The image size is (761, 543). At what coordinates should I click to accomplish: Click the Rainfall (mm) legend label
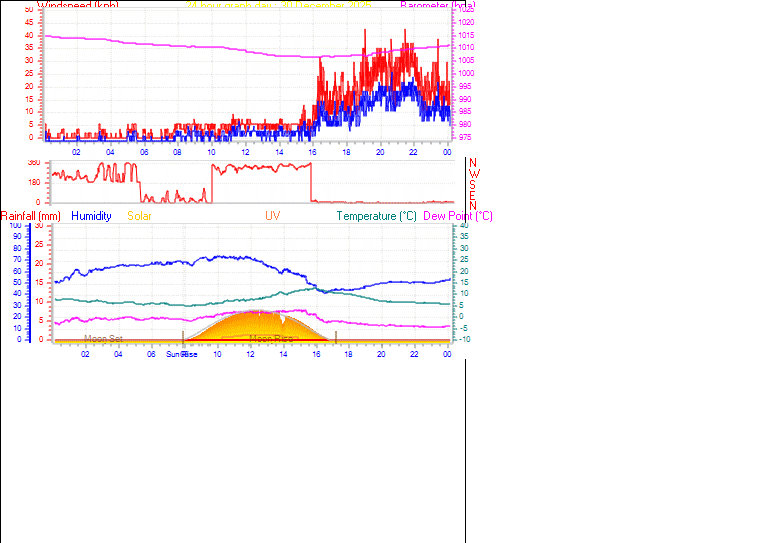pyautogui.click(x=31, y=216)
